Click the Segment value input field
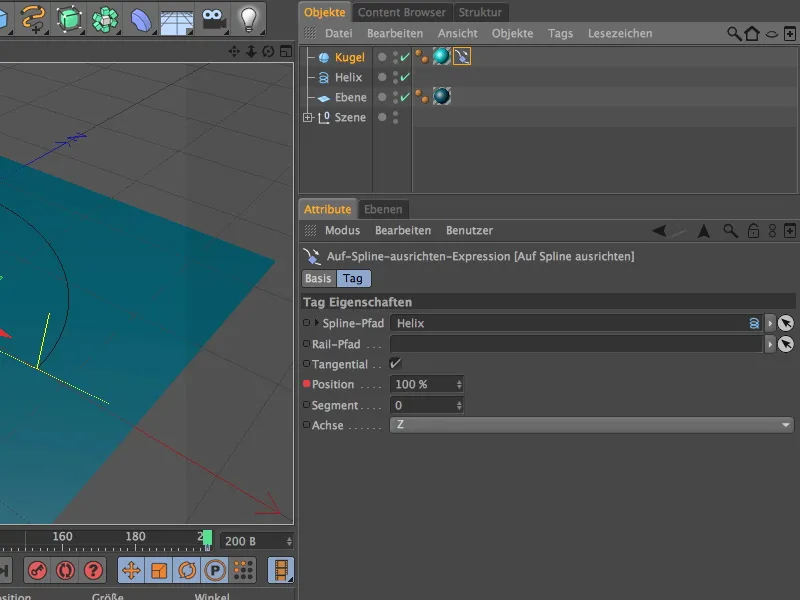This screenshot has height=600, width=800. pyautogui.click(x=423, y=405)
